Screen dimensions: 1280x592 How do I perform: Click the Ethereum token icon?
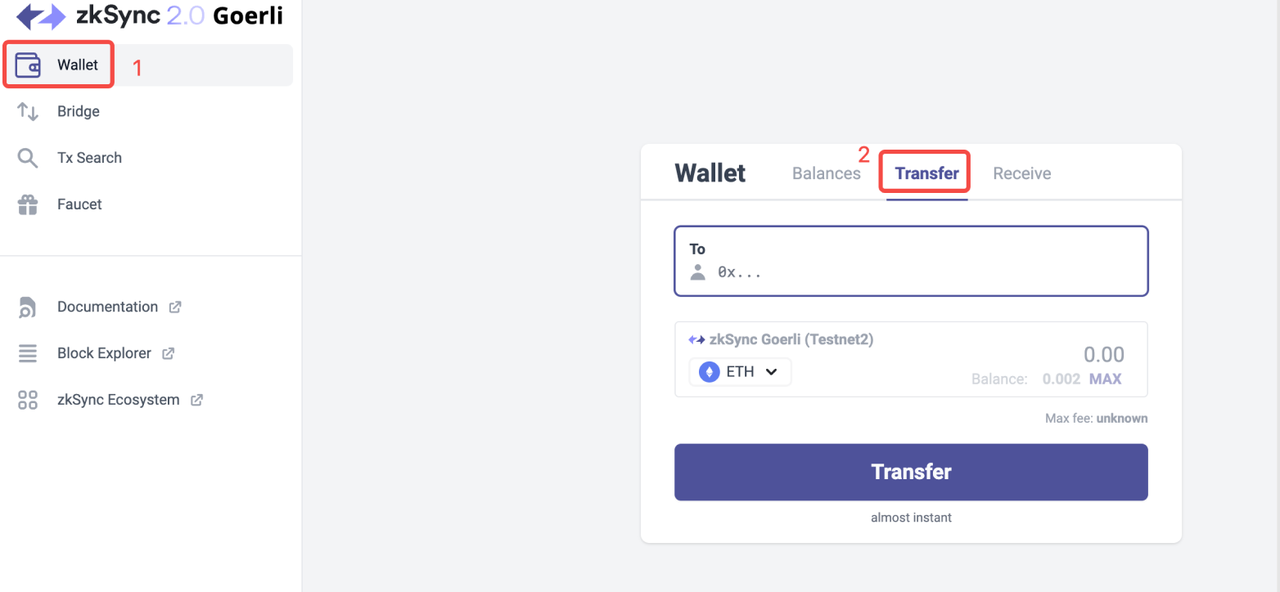pos(709,372)
